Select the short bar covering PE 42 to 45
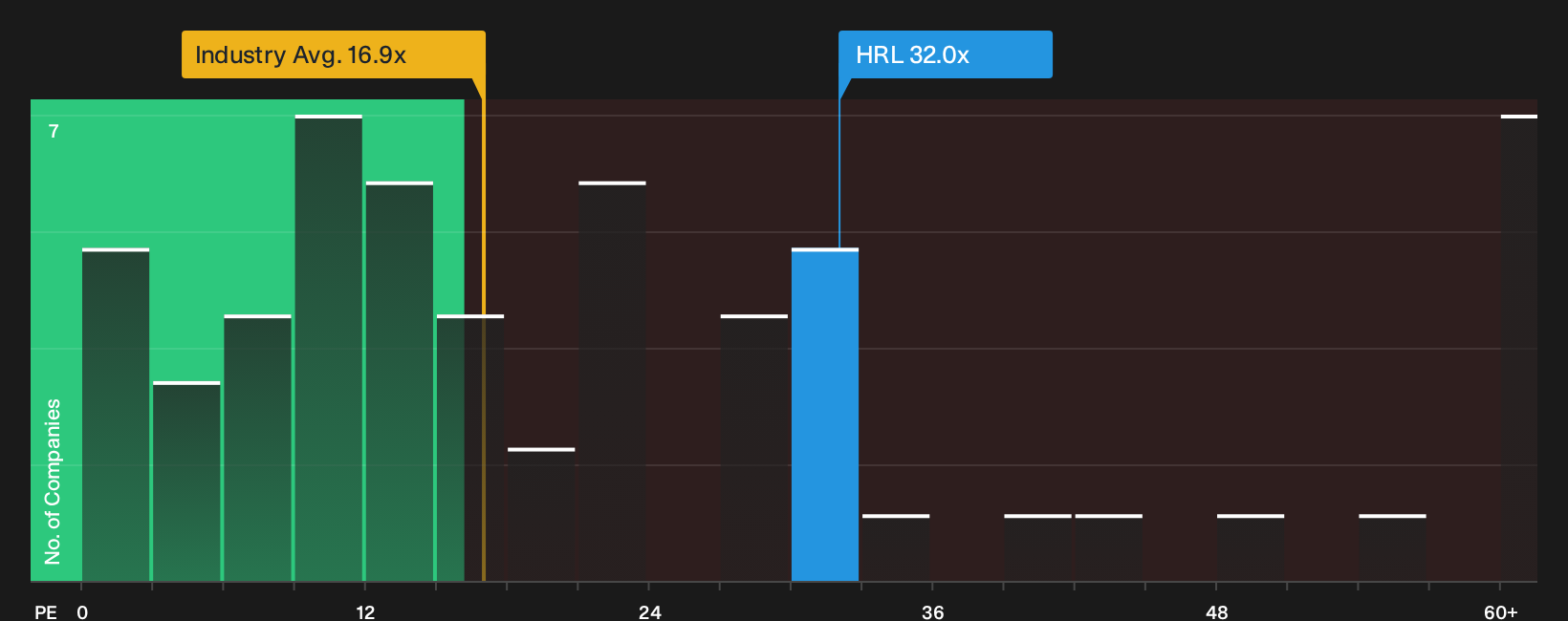 (x=1109, y=548)
